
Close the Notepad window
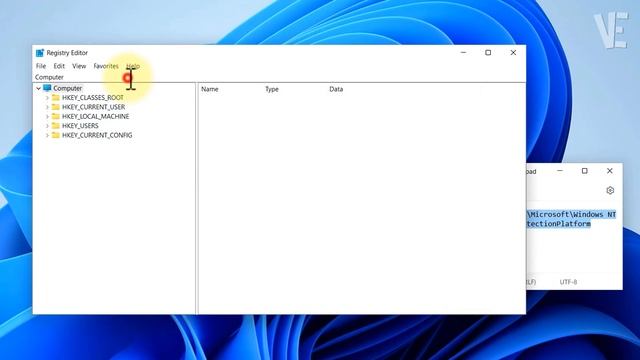click(610, 171)
